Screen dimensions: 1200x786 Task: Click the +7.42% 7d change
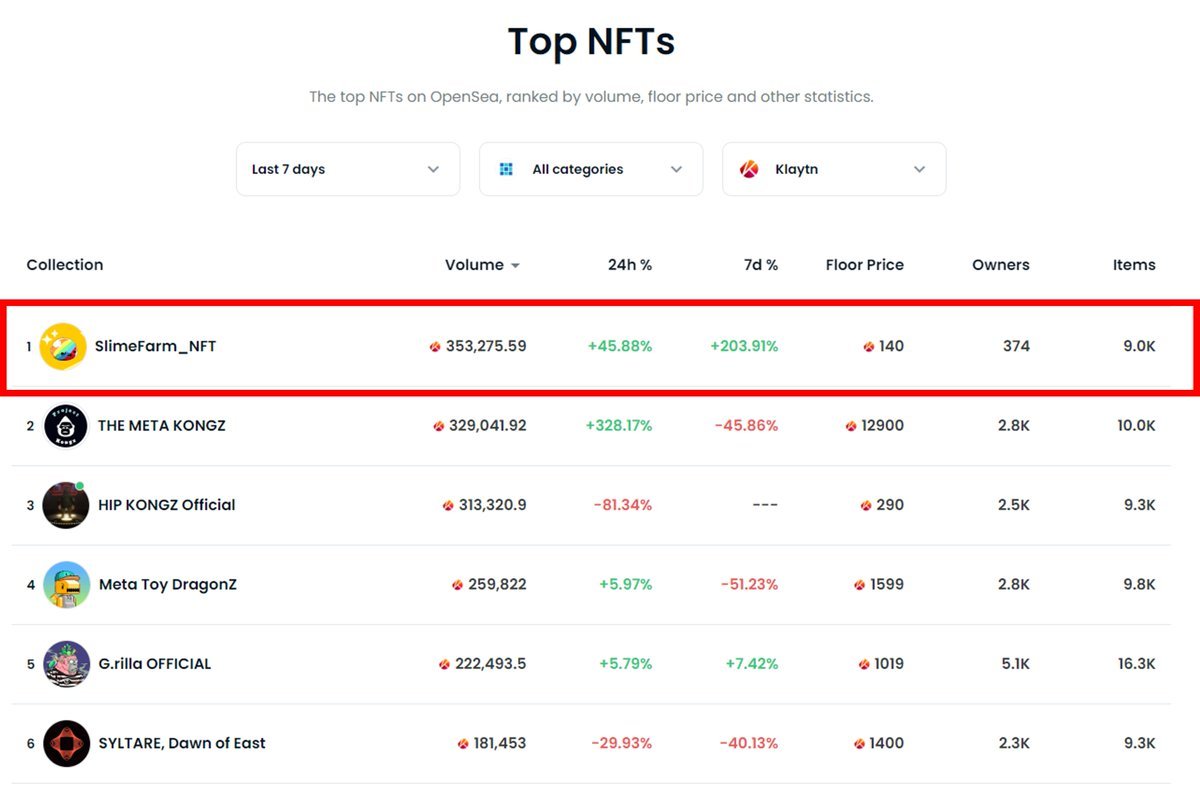point(752,663)
